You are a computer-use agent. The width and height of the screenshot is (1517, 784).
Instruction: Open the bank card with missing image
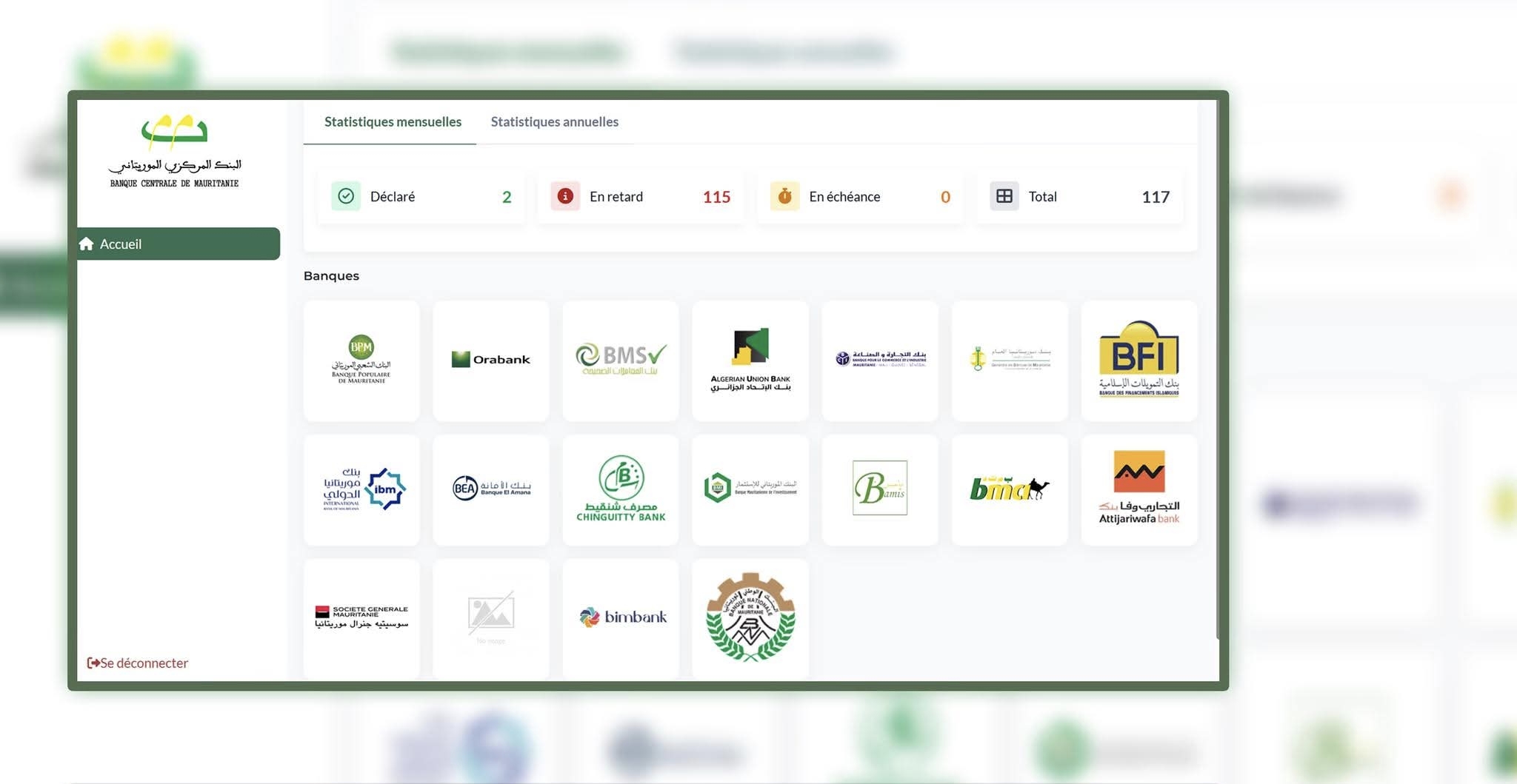(x=490, y=617)
